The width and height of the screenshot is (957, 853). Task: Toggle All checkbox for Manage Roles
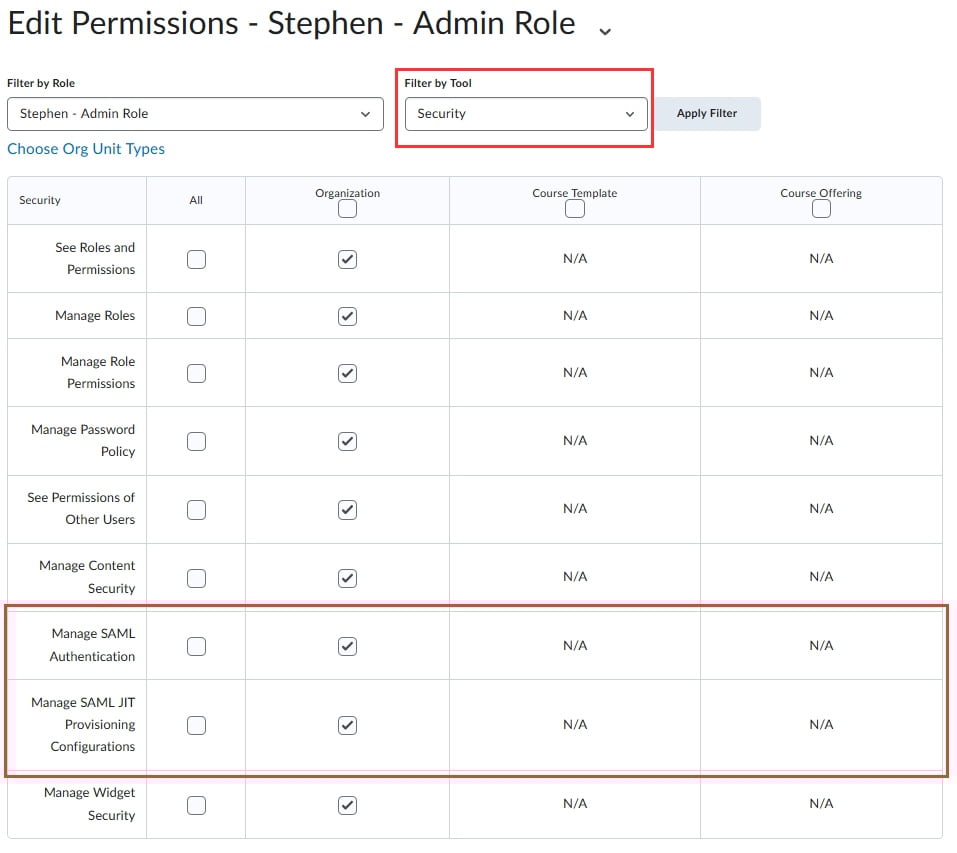click(x=197, y=316)
